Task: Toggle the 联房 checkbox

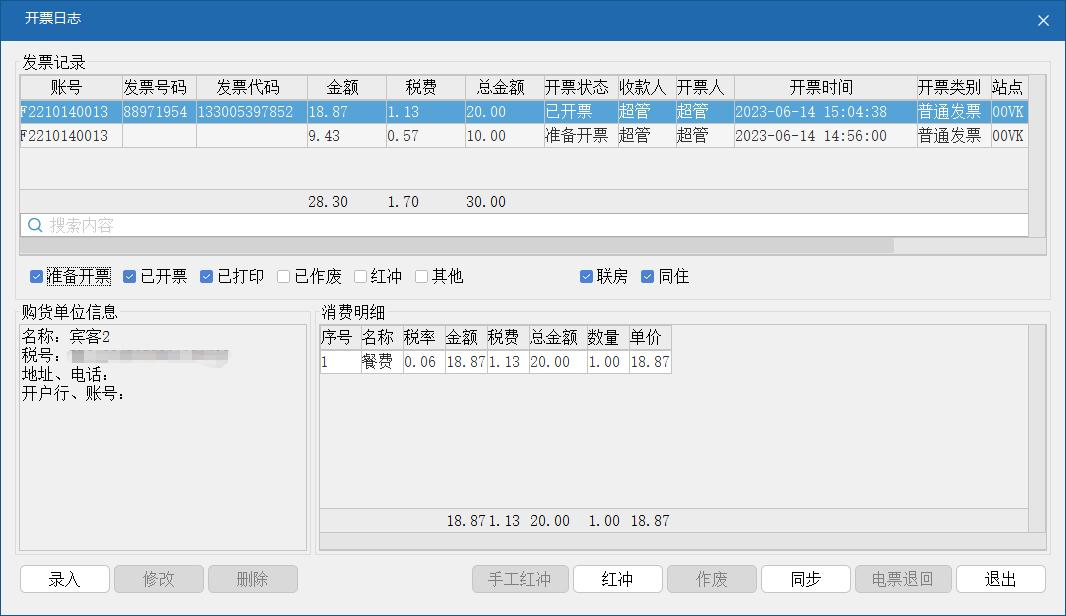Action: [x=586, y=276]
